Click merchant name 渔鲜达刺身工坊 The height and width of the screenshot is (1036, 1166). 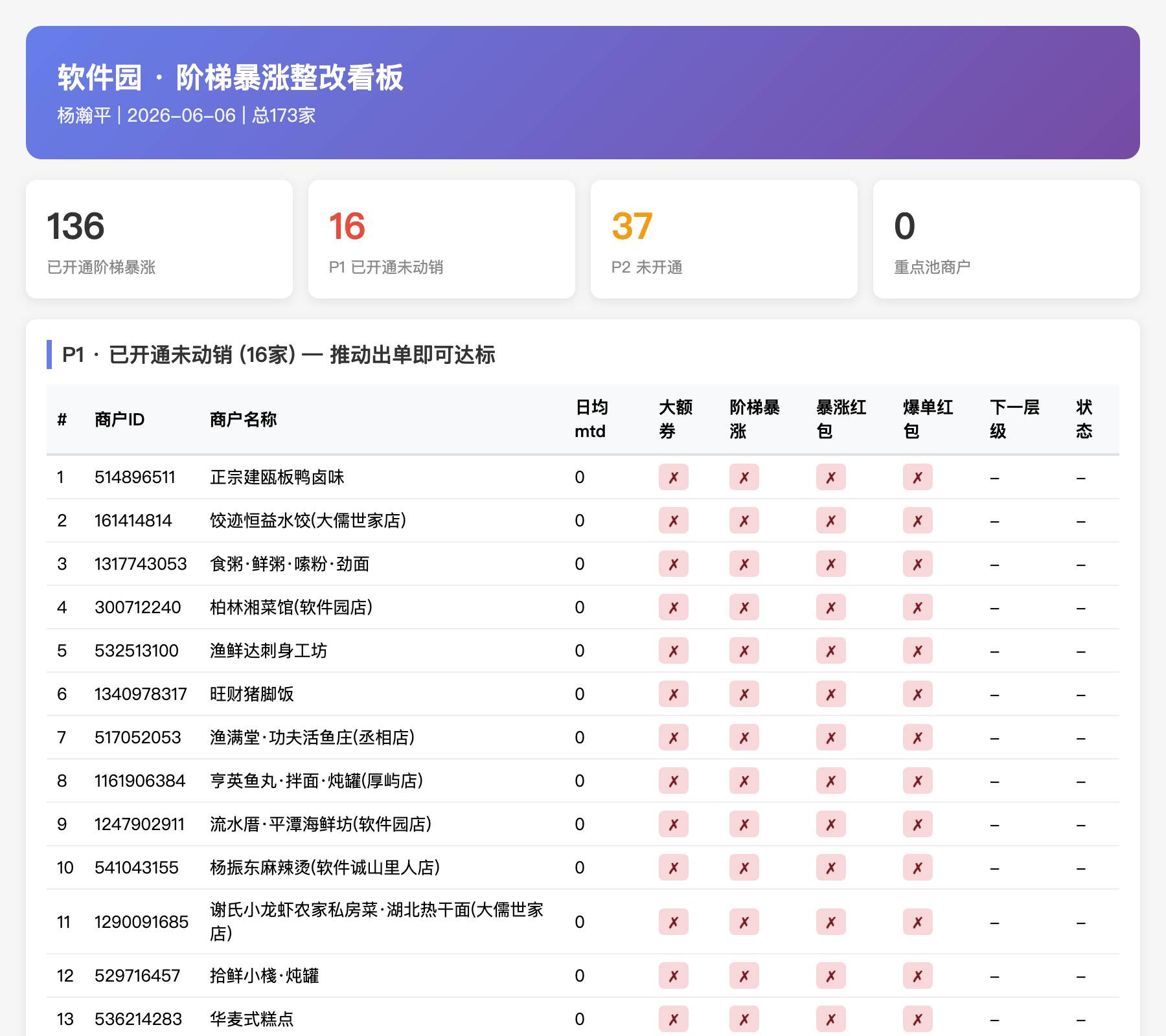coord(269,651)
